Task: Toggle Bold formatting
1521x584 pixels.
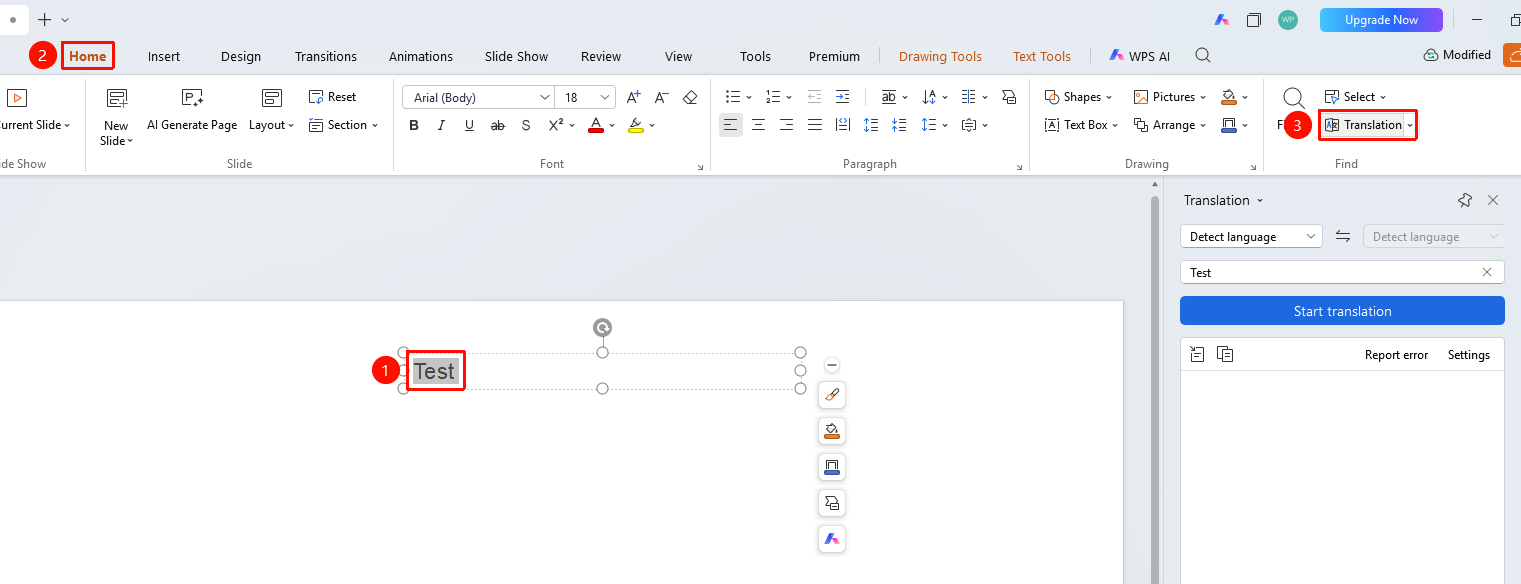Action: [x=414, y=125]
